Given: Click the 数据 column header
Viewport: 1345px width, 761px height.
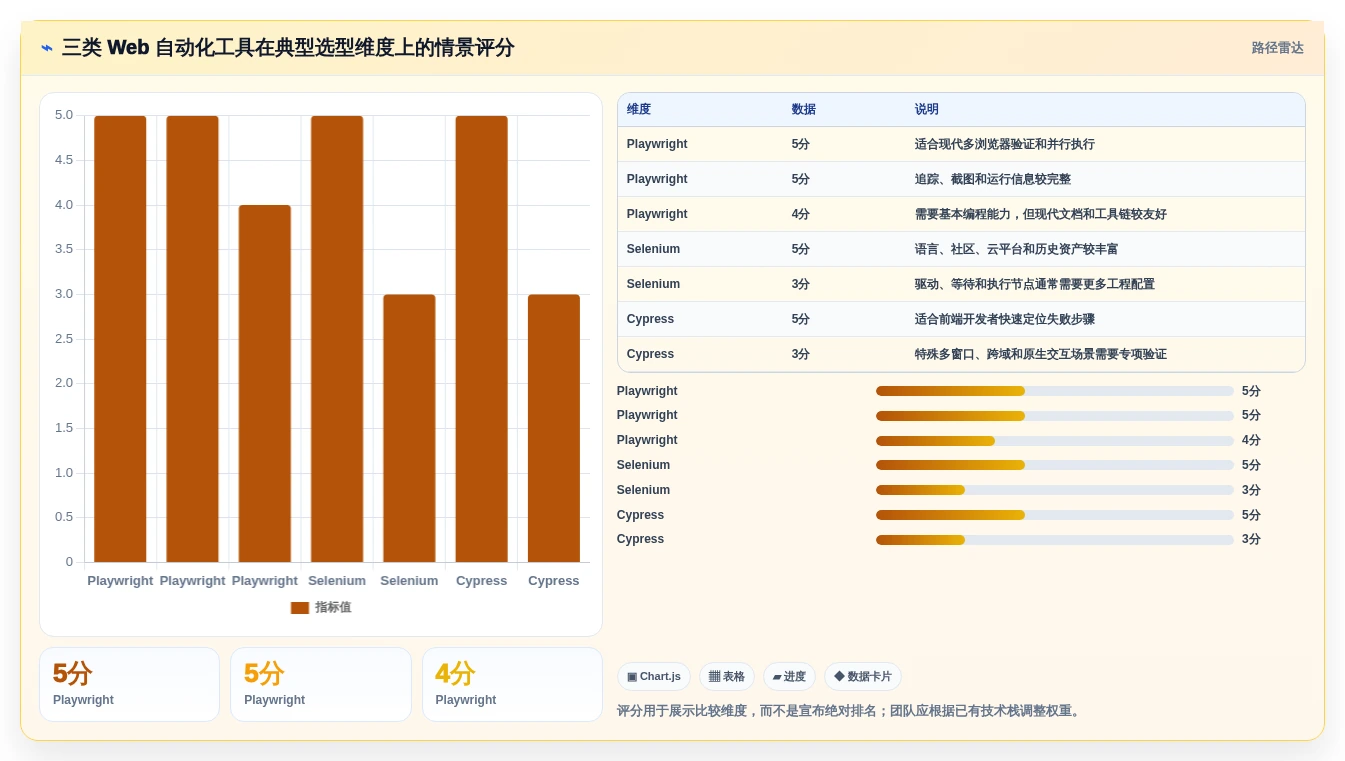Looking at the screenshot, I should pyautogui.click(x=804, y=110).
